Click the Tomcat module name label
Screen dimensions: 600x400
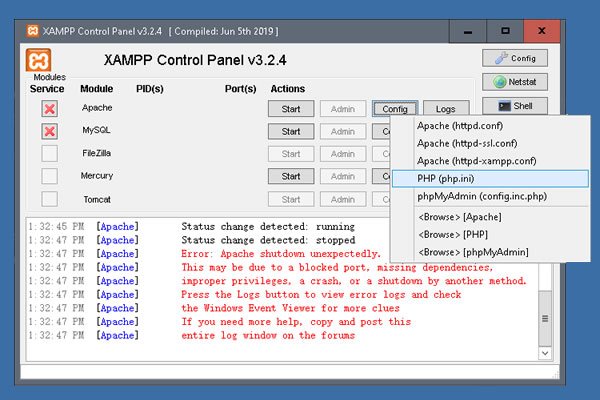click(97, 199)
